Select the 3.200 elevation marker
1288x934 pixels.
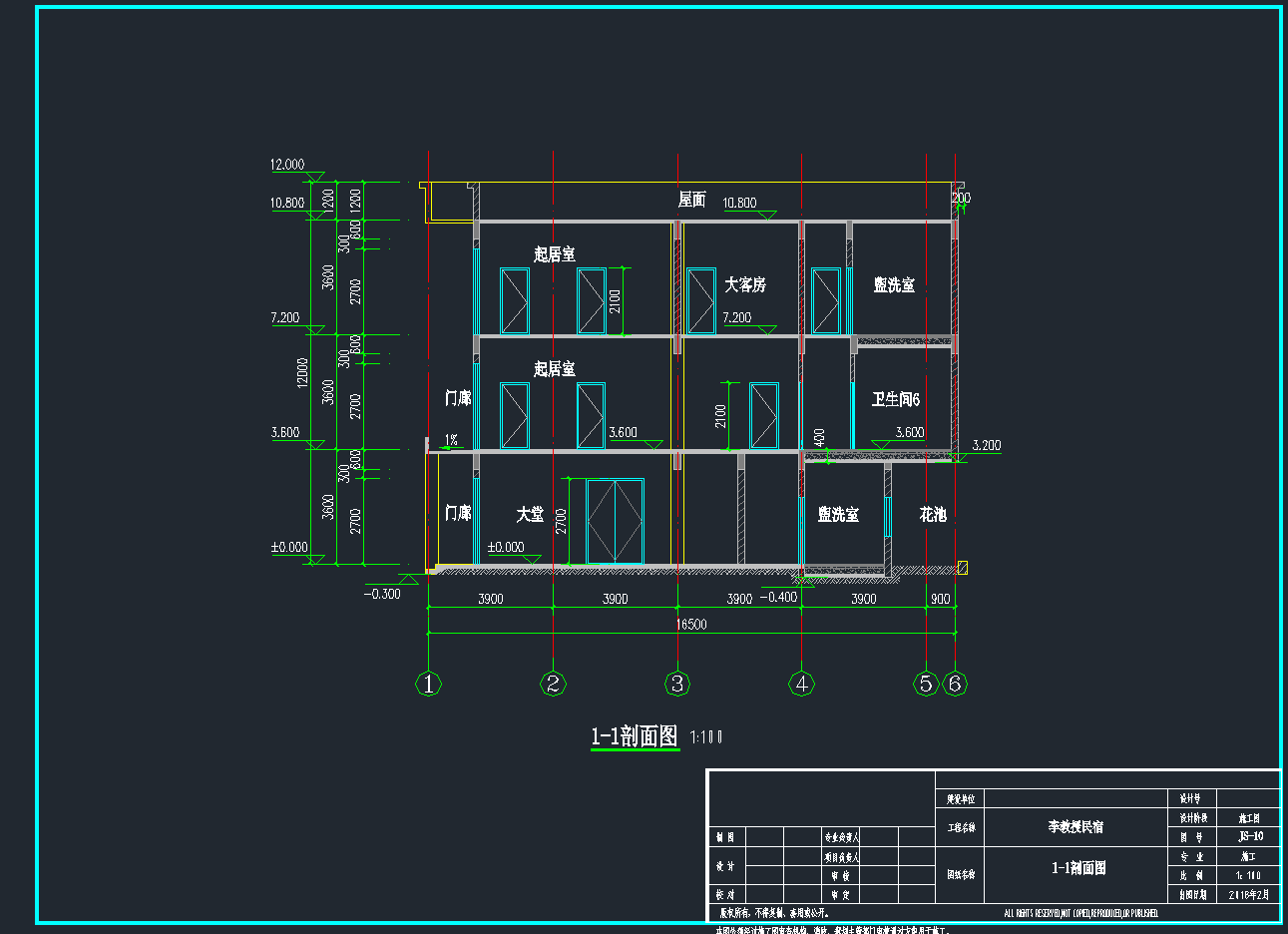(x=985, y=446)
